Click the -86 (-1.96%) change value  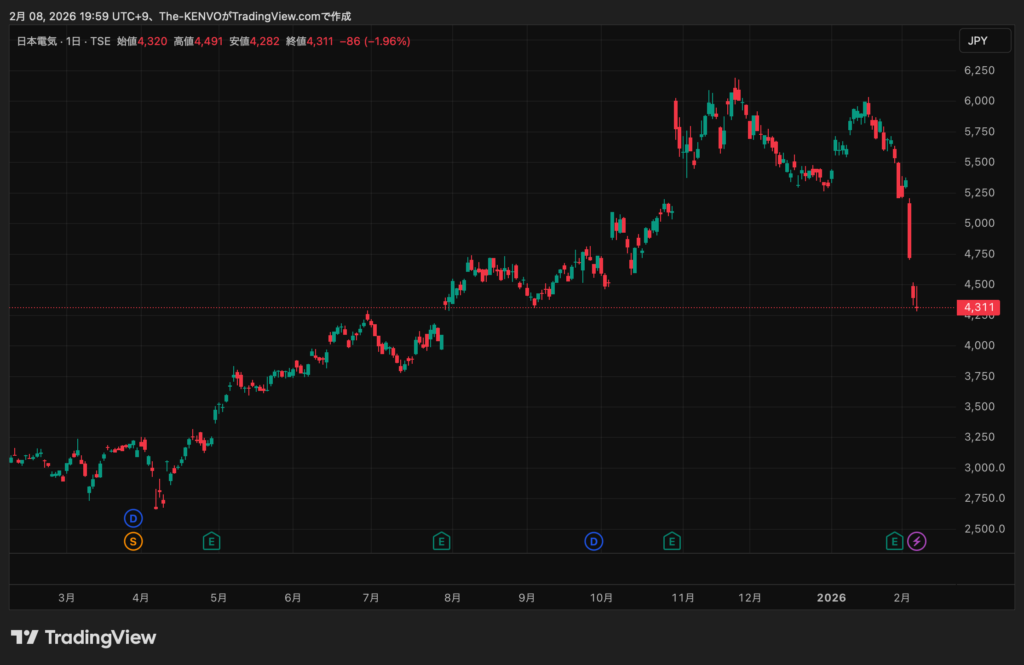374,41
